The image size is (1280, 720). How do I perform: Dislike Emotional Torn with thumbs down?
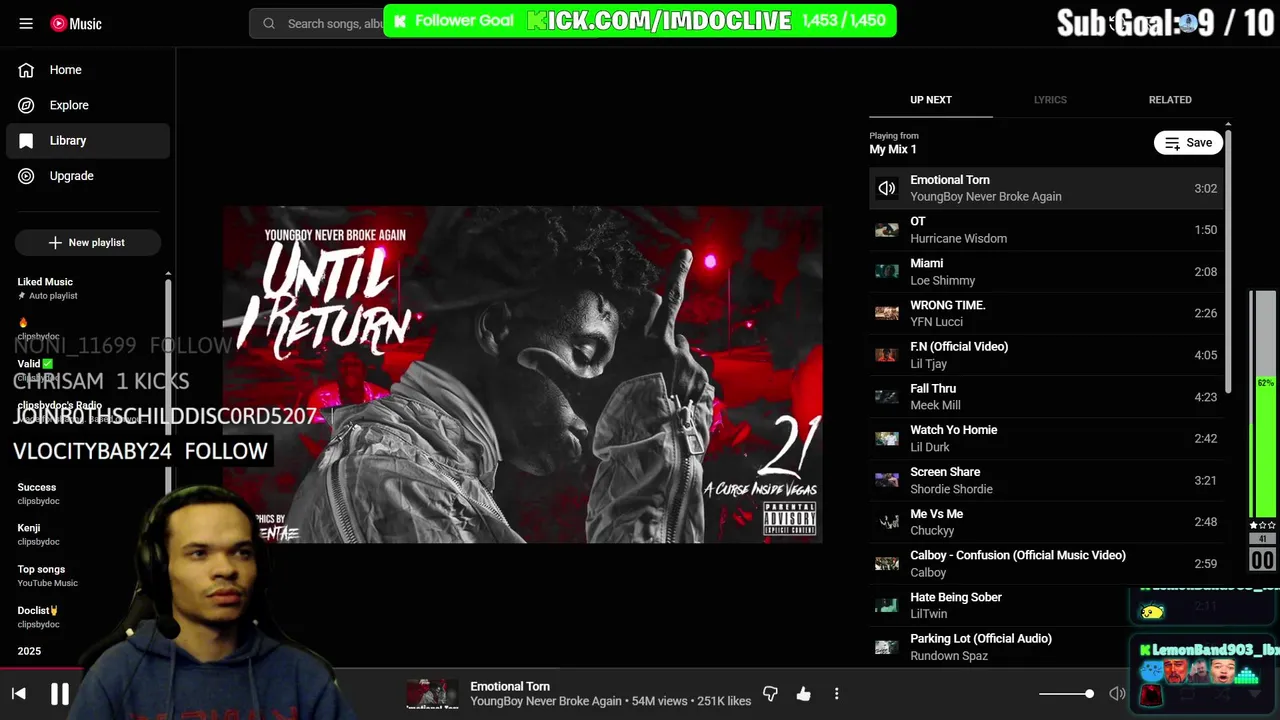coord(770,693)
